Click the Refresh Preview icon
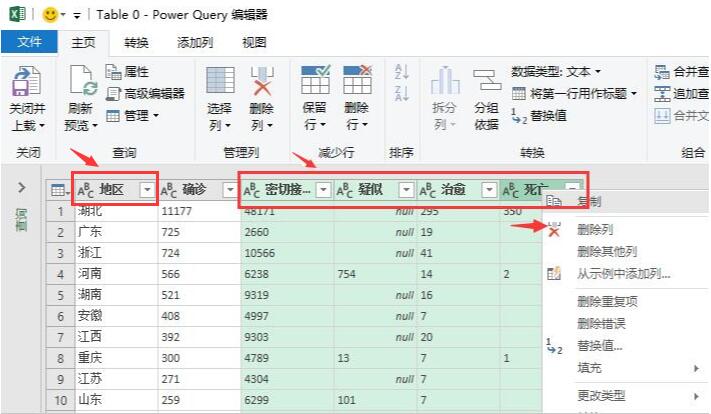Screen dimensions: 711x414 [82, 82]
